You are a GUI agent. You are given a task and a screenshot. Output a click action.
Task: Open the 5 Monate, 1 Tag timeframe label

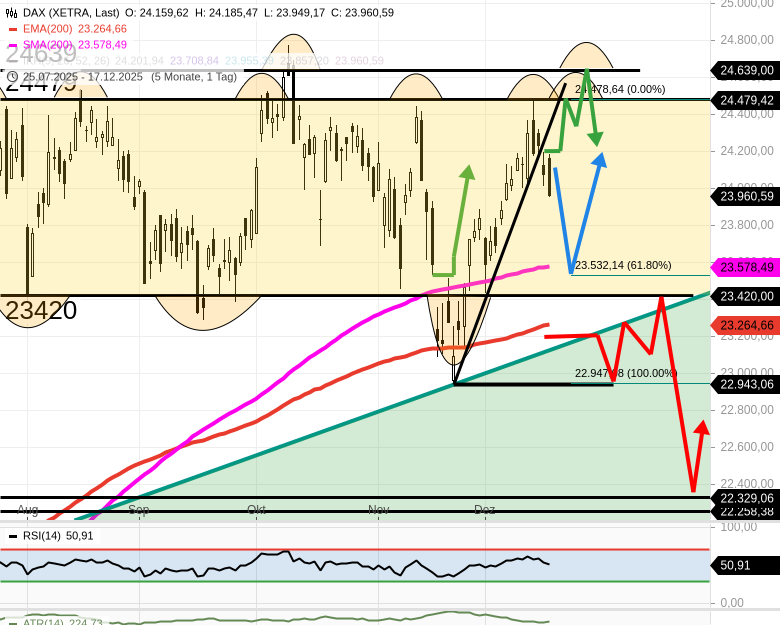[x=194, y=77]
